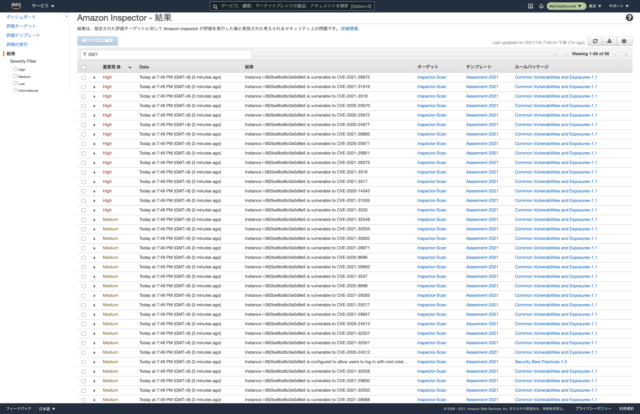Open the help question mark icon
The image size is (640, 414).
[629, 18]
